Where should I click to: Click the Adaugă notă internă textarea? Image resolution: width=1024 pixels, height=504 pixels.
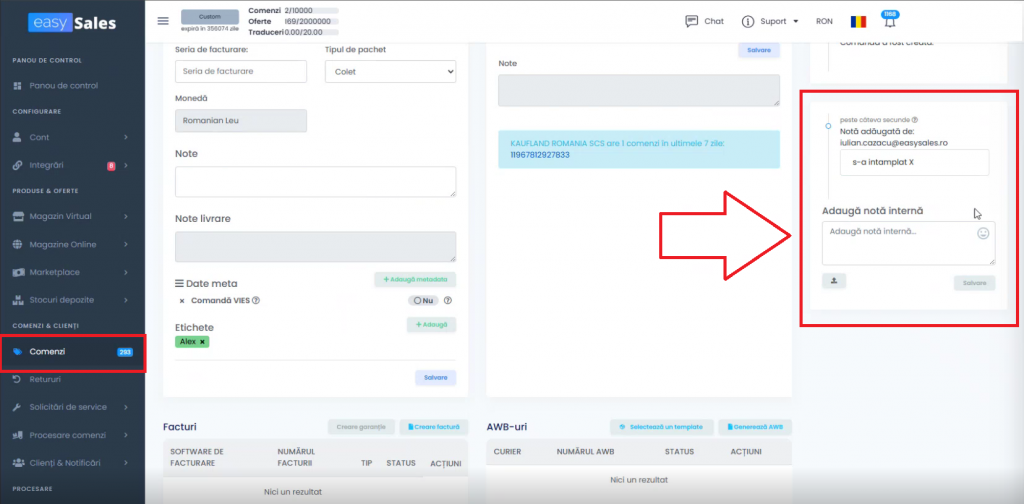pyautogui.click(x=908, y=243)
